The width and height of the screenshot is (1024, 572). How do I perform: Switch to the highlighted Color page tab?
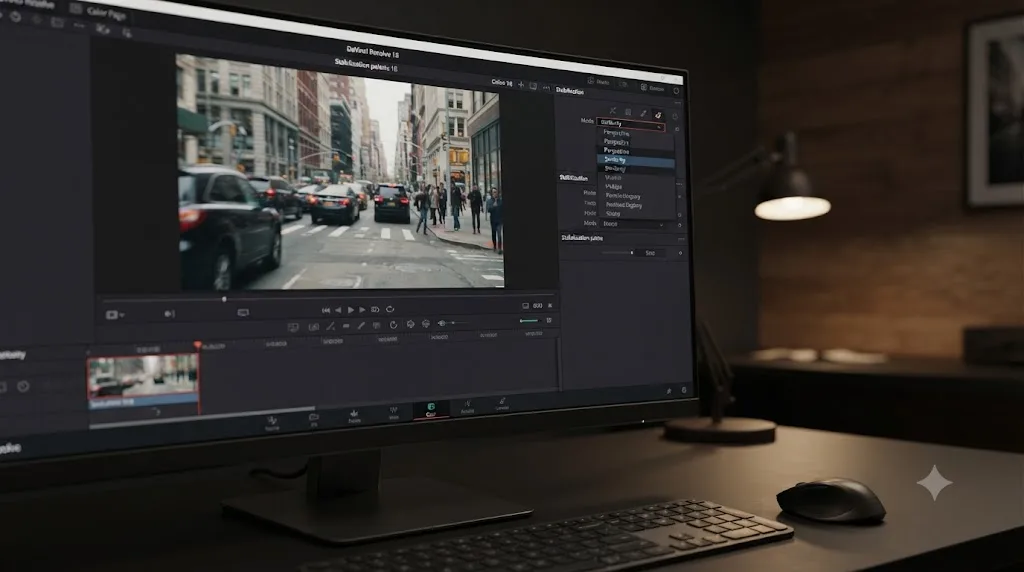coord(430,410)
